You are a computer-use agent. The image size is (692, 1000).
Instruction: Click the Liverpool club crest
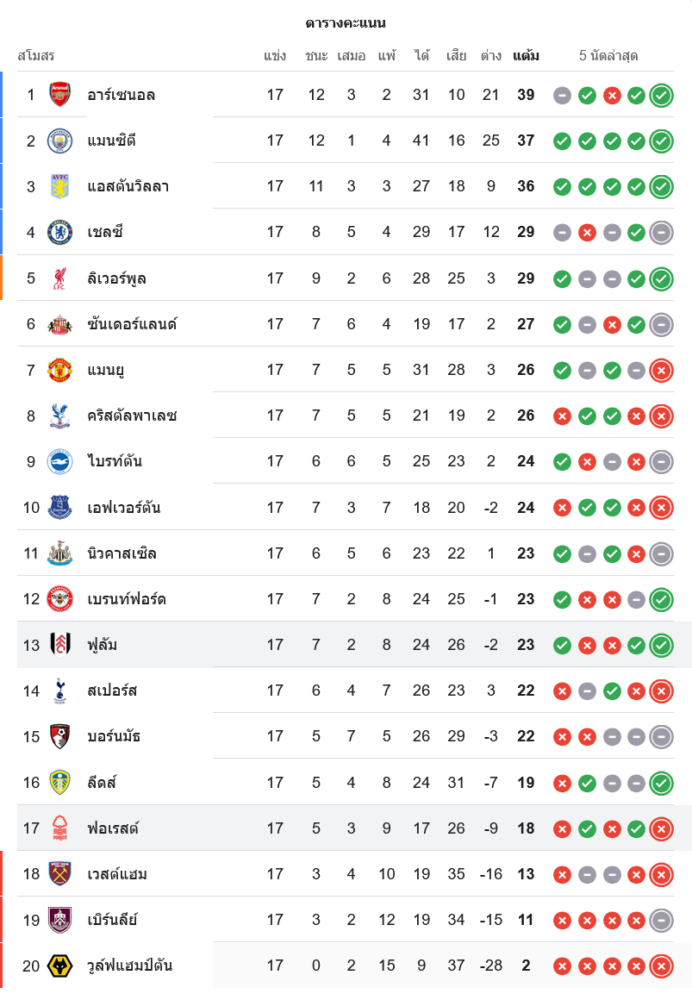60,278
